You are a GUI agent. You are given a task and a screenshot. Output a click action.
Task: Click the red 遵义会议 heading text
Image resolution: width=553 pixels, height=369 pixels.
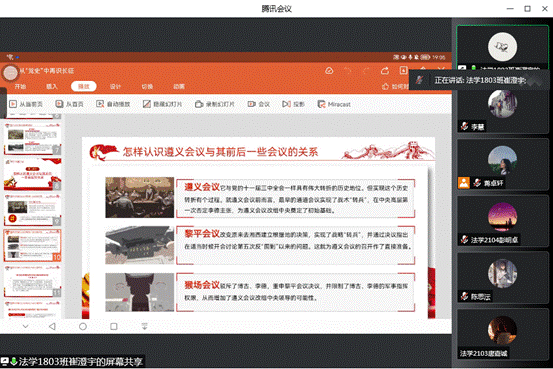[x=202, y=187]
